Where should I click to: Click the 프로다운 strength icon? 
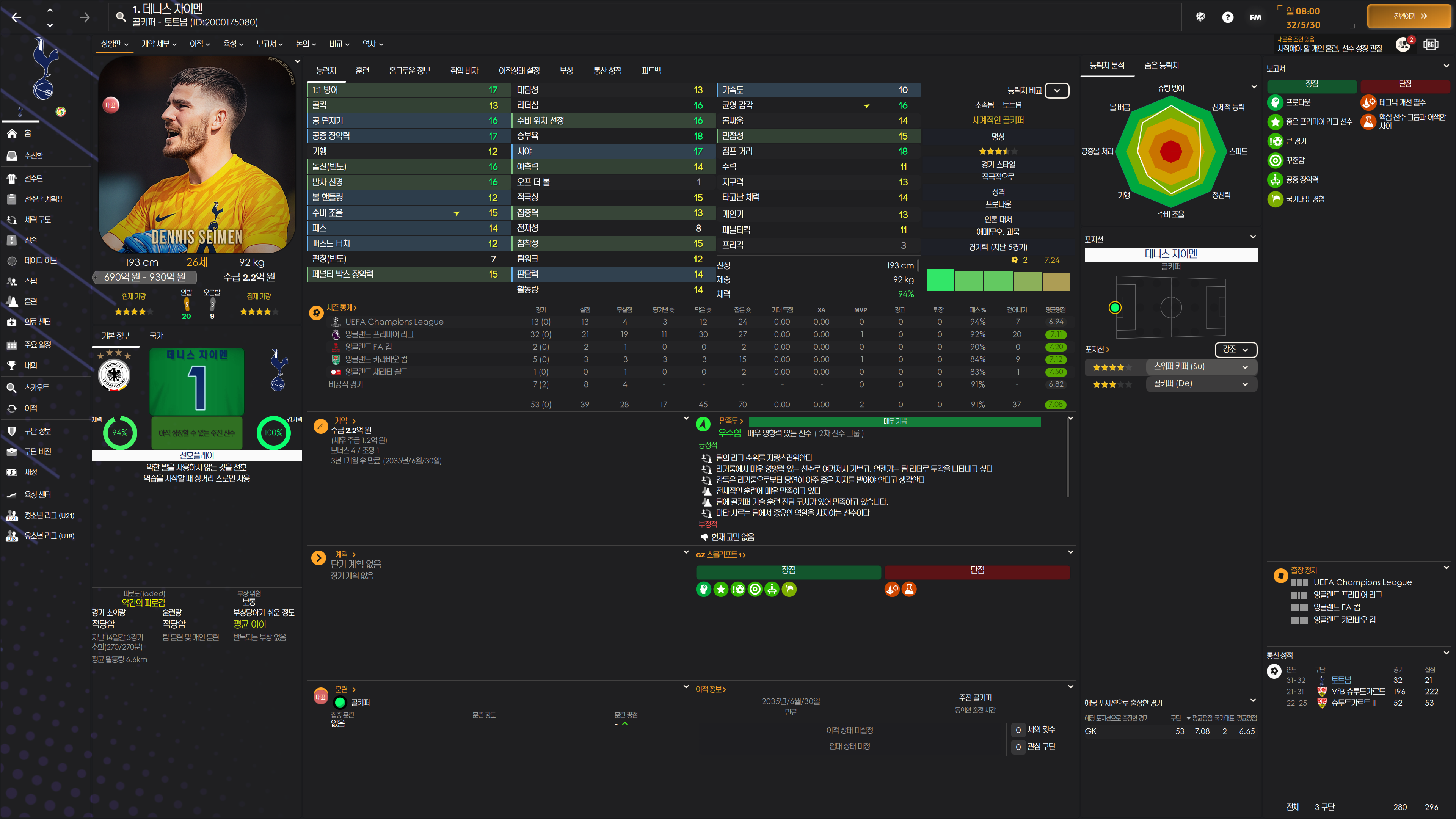1275,102
